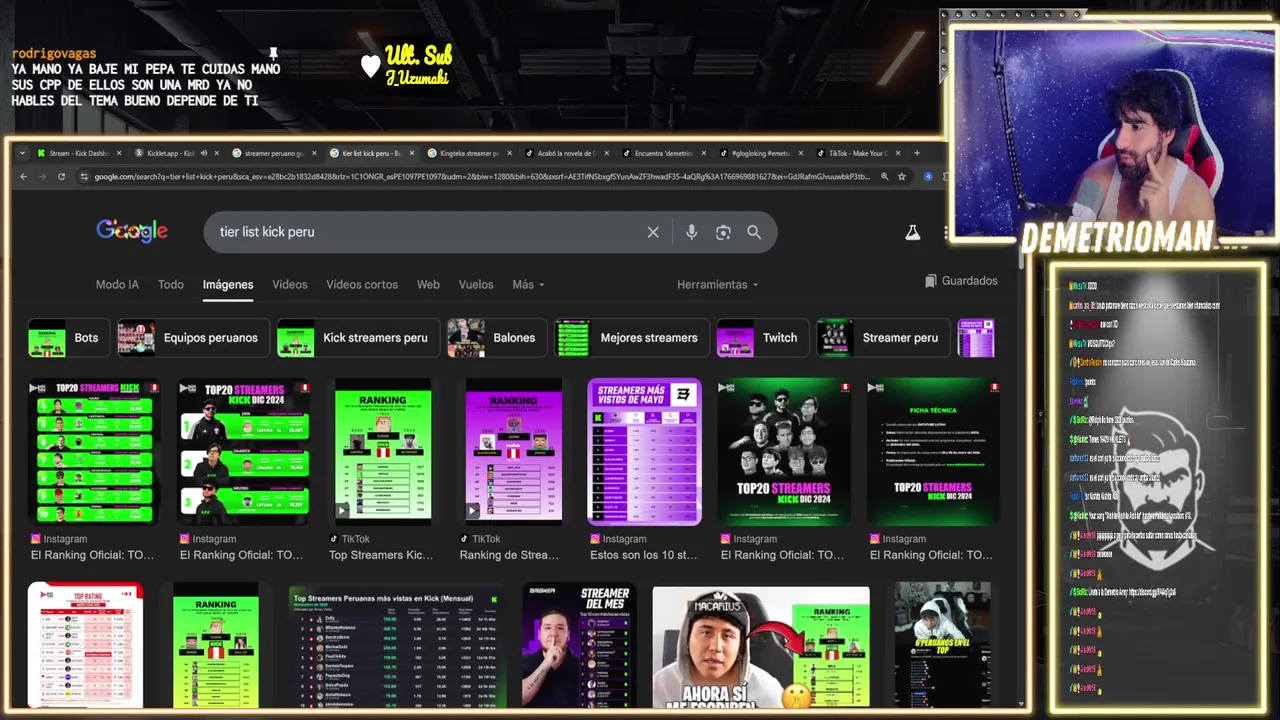This screenshot has height=720, width=1280.
Task: Expand the Más menu
Action: pos(528,285)
